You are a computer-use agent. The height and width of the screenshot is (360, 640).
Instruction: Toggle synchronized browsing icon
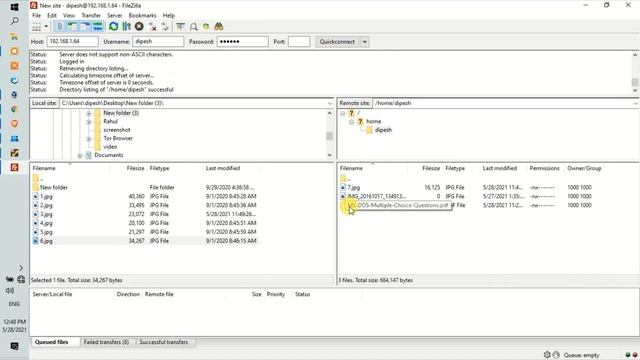(206, 27)
